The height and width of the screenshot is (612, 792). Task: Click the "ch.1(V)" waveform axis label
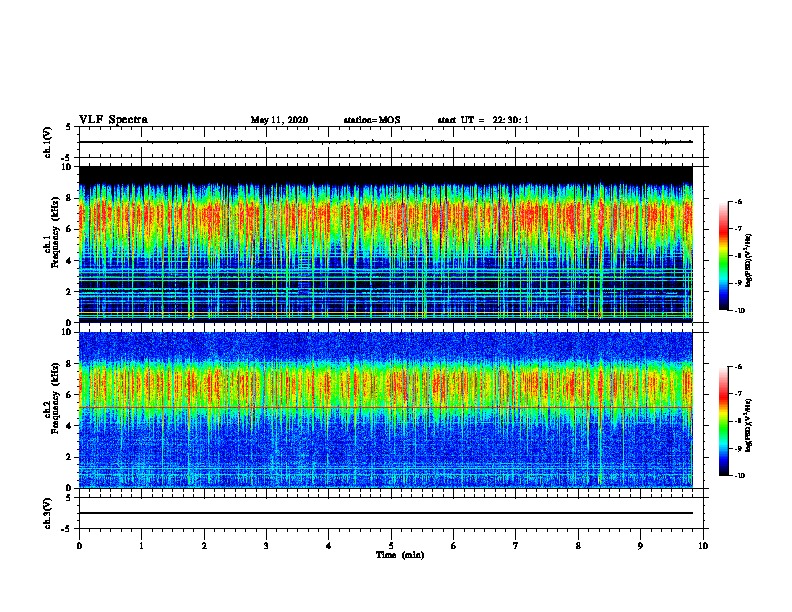(47, 142)
